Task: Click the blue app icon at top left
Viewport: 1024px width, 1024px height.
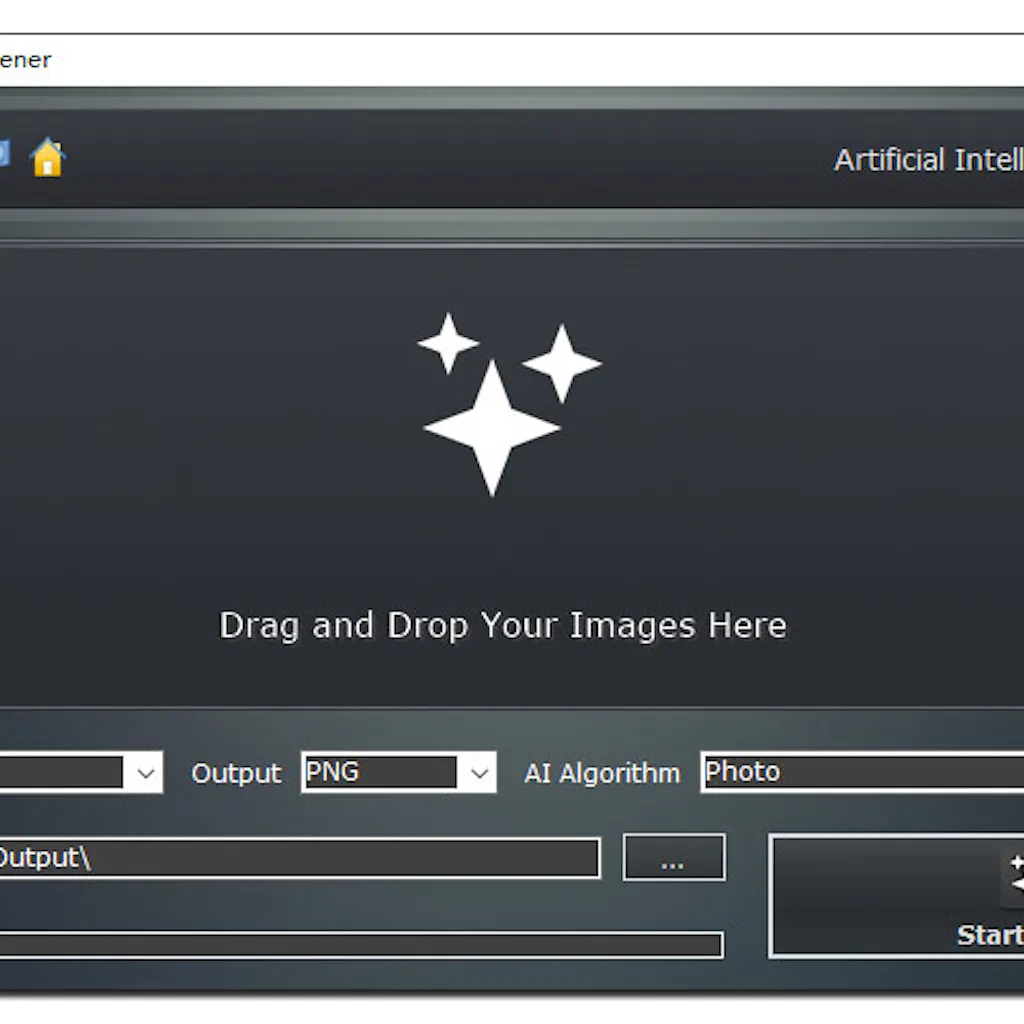Action: click(x=6, y=153)
